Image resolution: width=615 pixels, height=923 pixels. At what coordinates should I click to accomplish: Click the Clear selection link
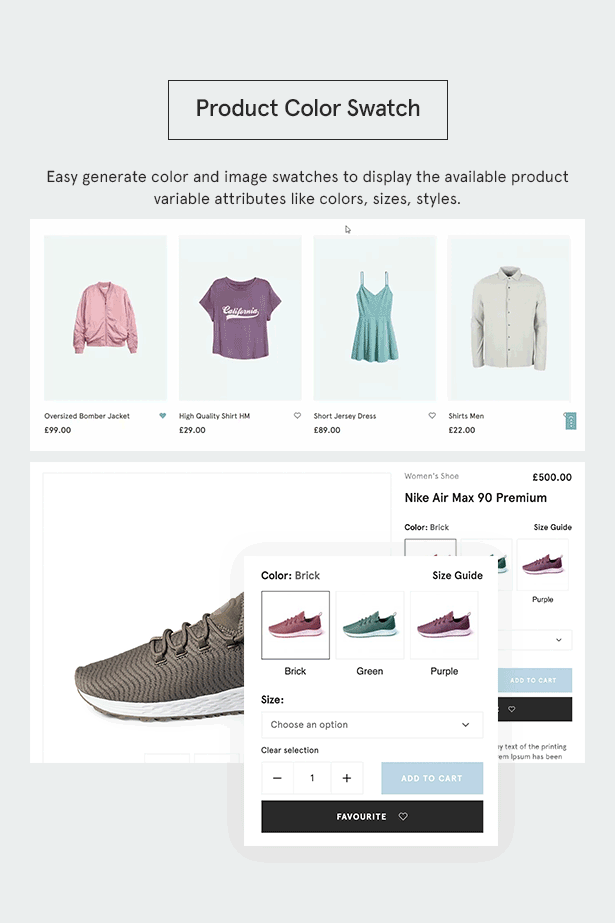click(x=290, y=750)
